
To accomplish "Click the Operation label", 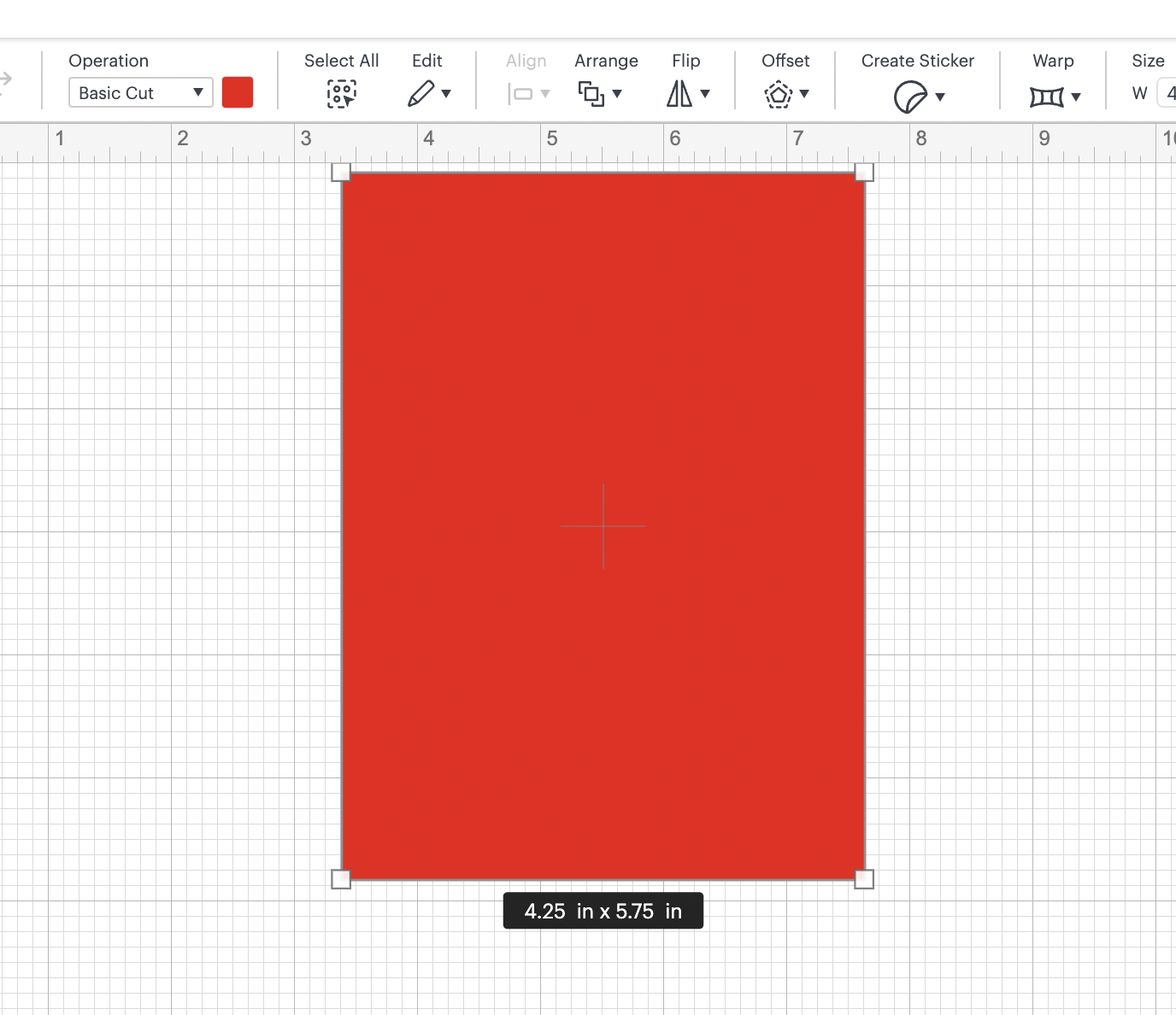I will 109,61.
